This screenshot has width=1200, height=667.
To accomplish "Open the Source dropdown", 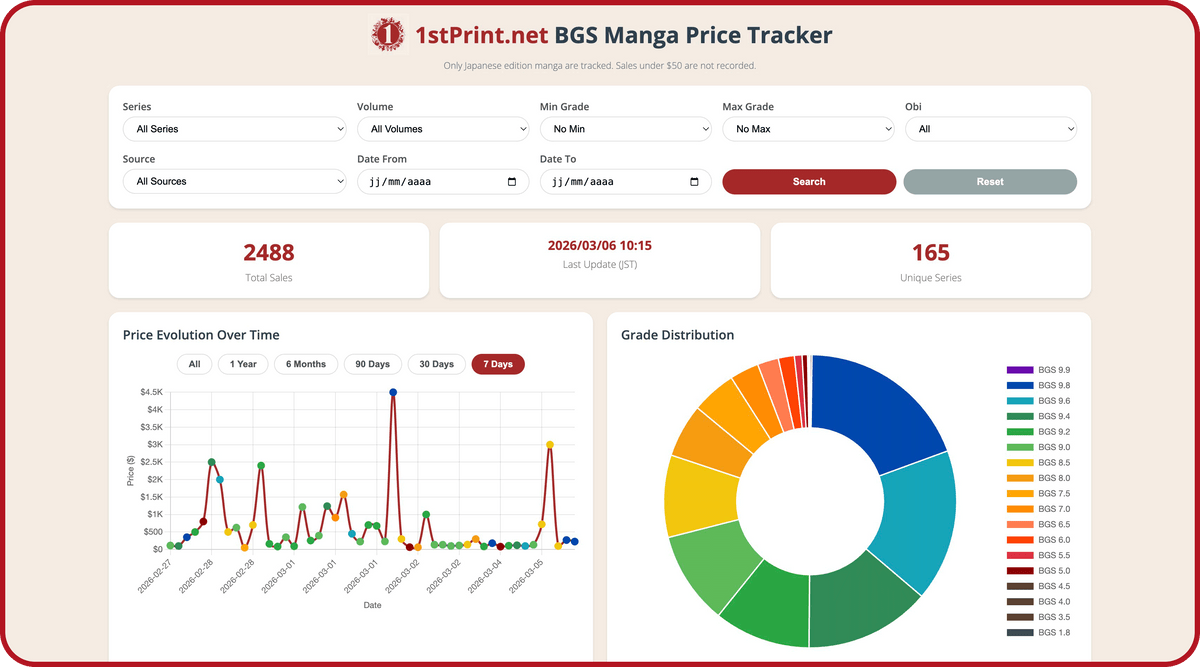I will 234,182.
